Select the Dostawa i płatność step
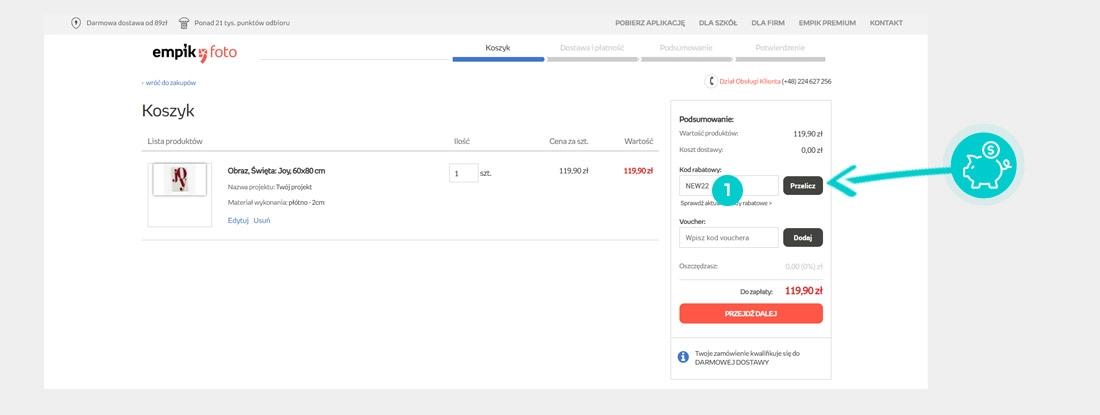This screenshot has width=1100, height=415. click(592, 48)
